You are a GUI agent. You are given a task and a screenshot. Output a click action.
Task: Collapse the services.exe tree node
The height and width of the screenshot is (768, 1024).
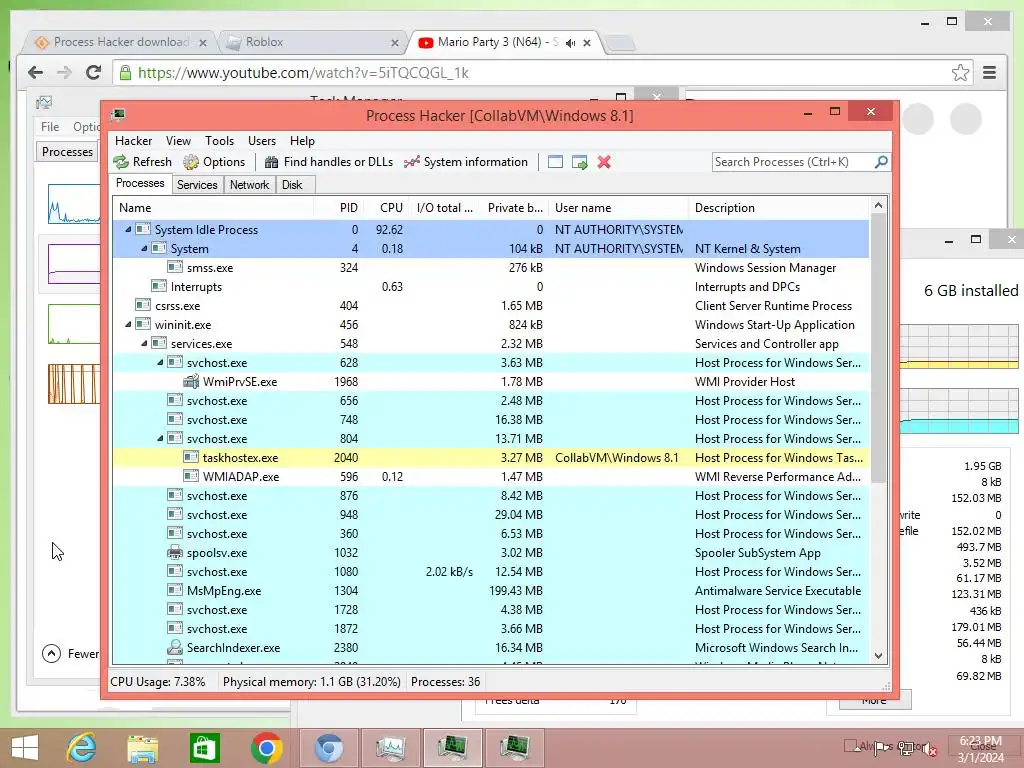144,344
